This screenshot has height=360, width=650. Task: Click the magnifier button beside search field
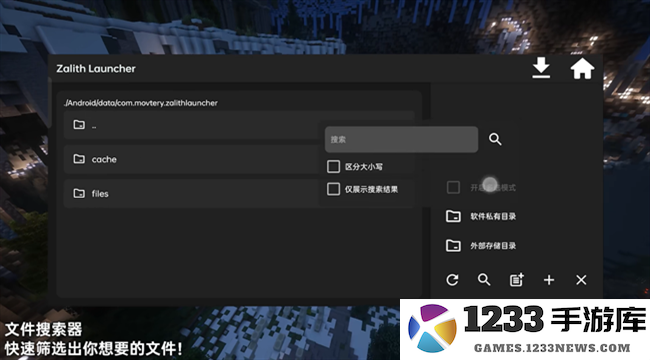495,139
